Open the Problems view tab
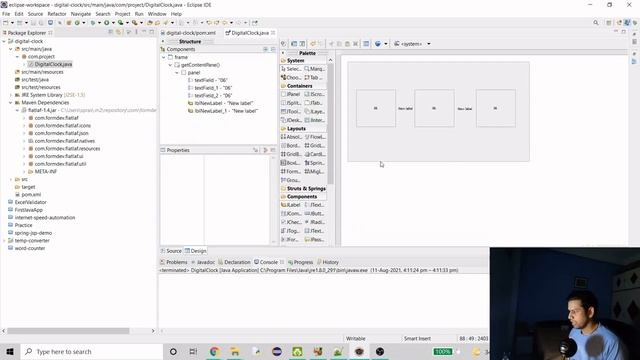The image size is (640, 360). tap(174, 262)
